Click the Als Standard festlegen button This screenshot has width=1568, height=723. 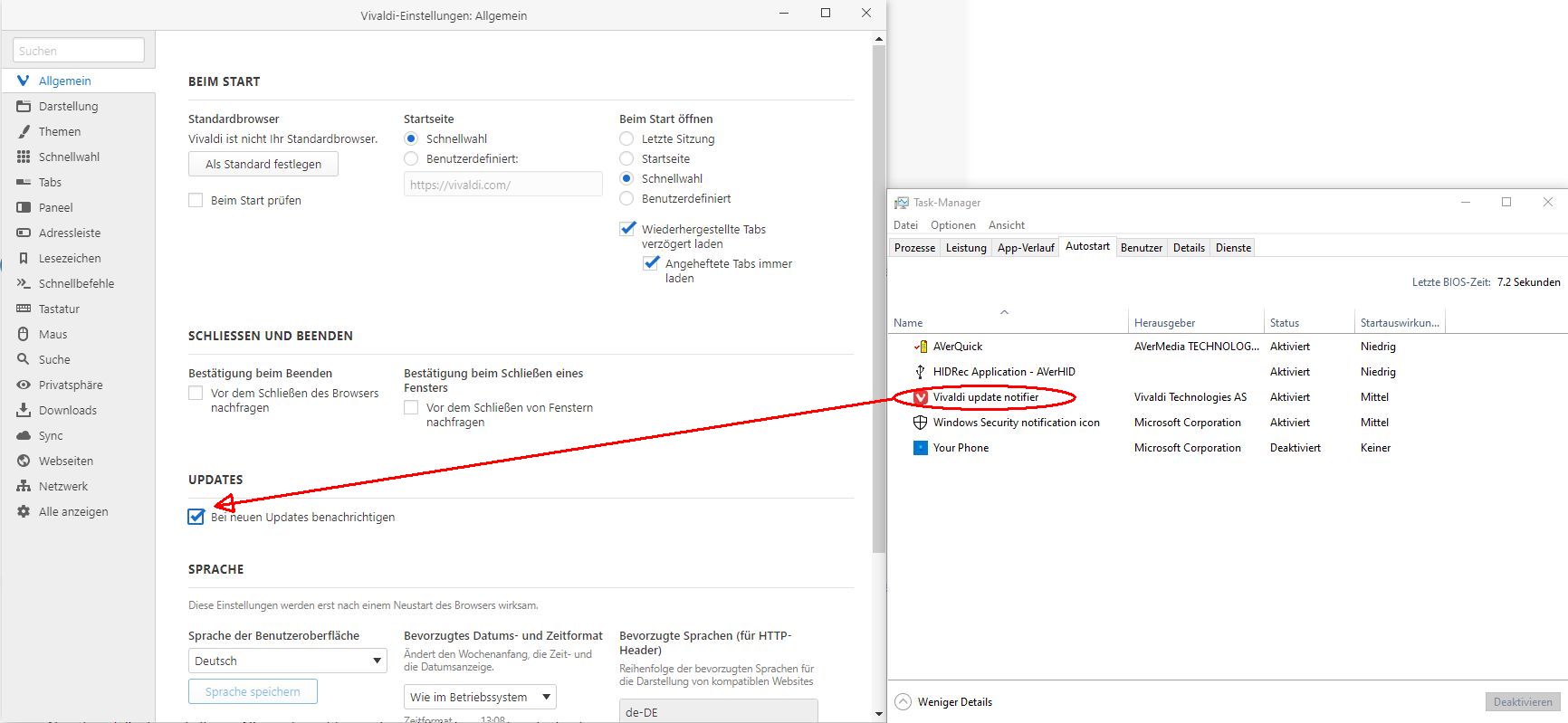(x=263, y=164)
